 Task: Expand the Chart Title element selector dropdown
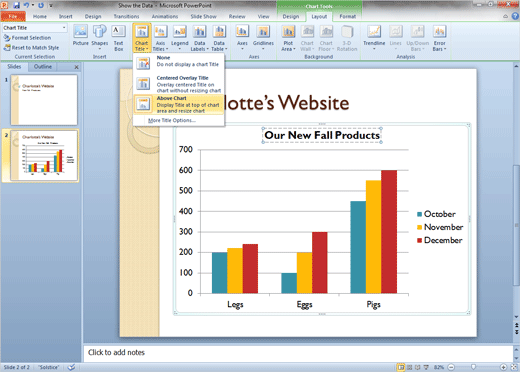(x=64, y=28)
